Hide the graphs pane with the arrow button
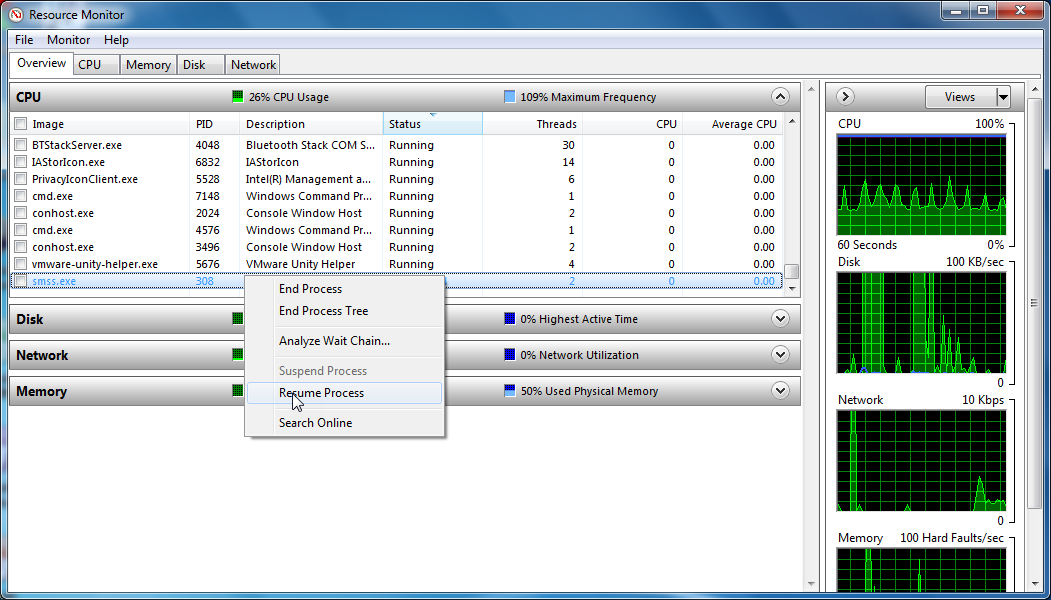 click(x=845, y=97)
